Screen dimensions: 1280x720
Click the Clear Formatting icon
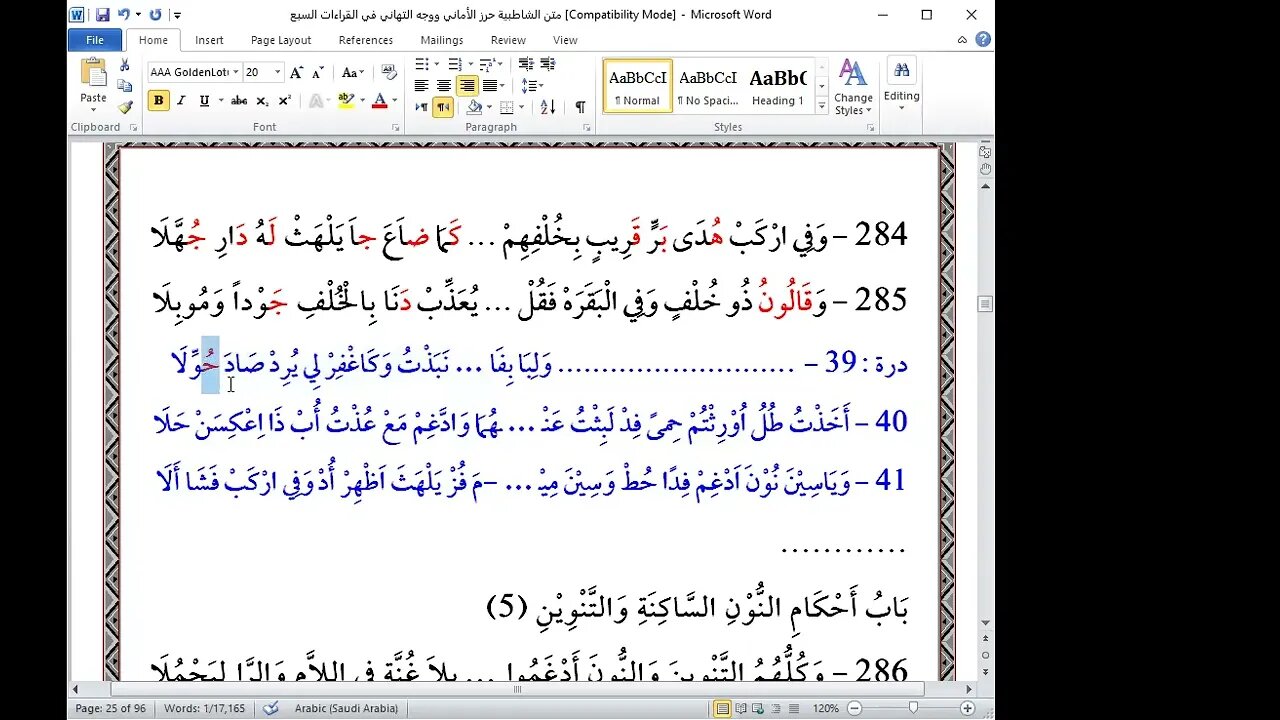[390, 73]
